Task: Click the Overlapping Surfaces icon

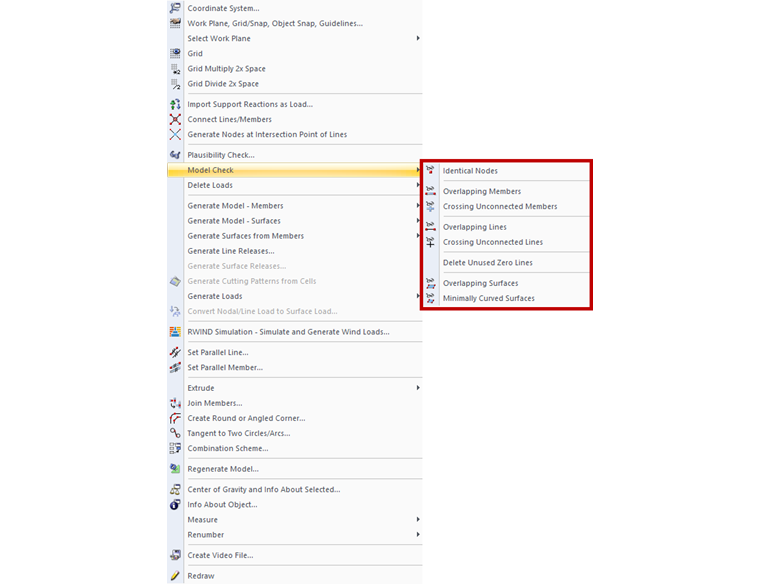Action: (x=430, y=283)
